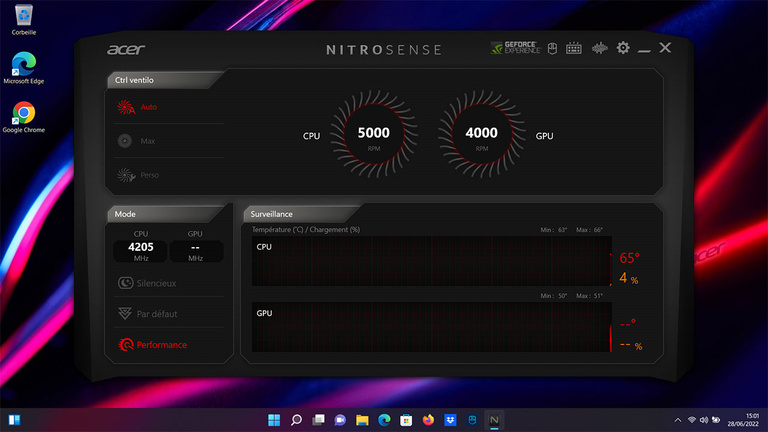This screenshot has width=768, height=432.
Task: Click the GPU fan 4000 RPM dial
Action: click(x=481, y=134)
